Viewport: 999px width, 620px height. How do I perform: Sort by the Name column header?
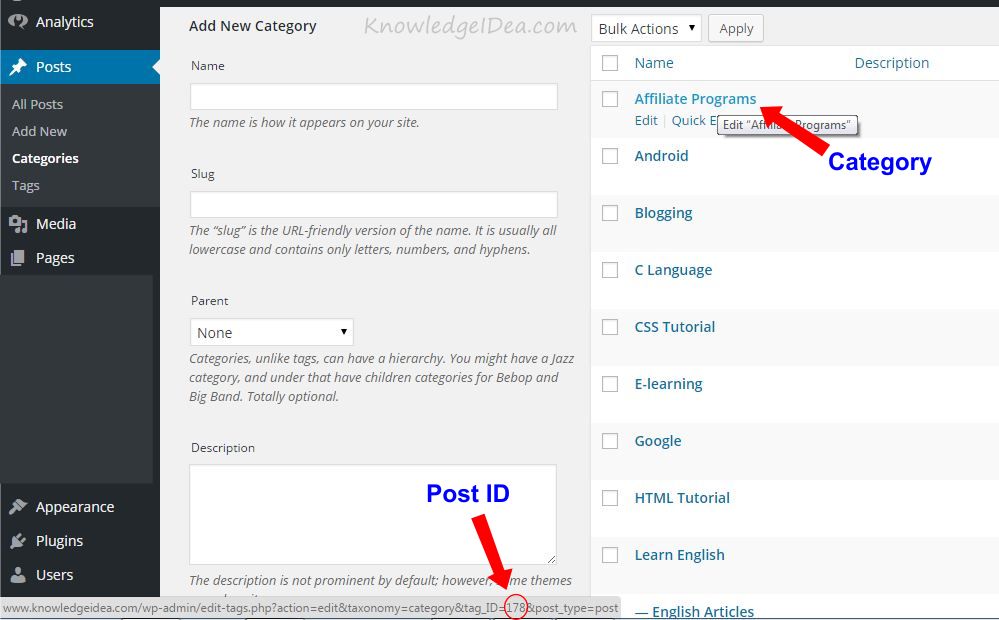654,63
